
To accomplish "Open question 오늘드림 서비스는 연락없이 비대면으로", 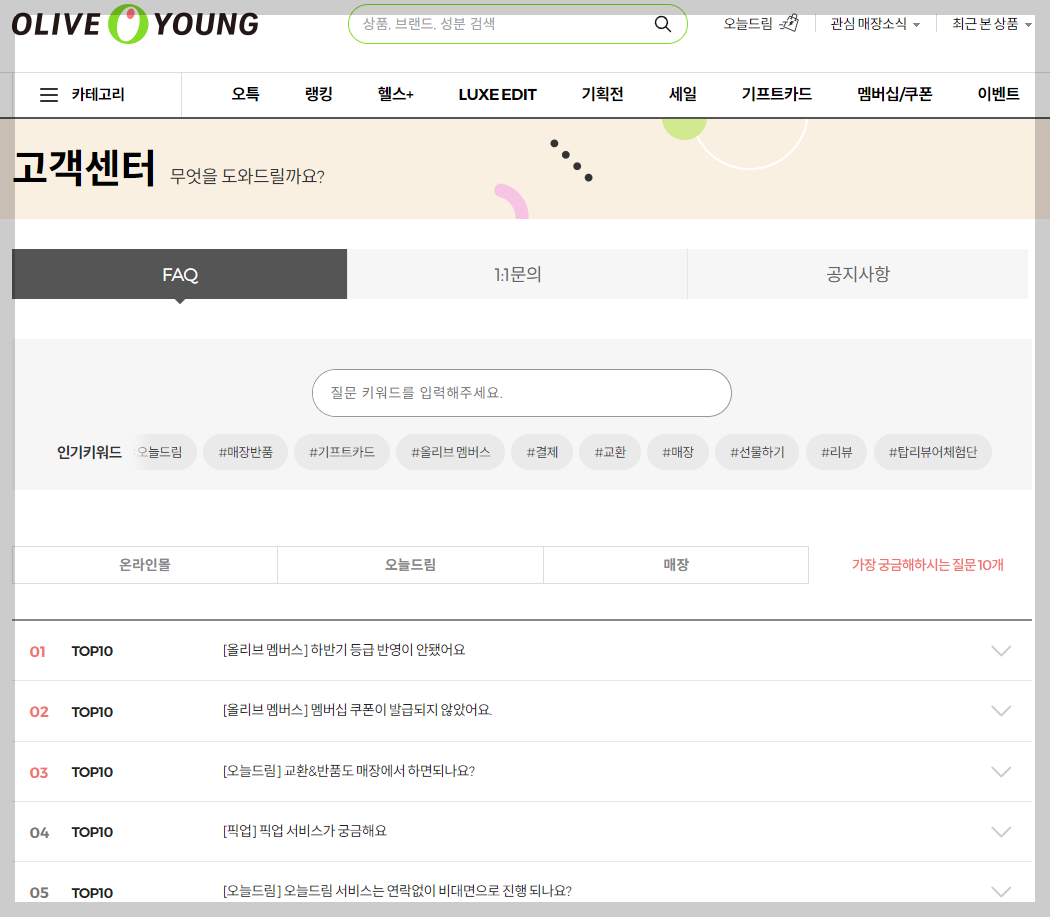I will pos(396,891).
